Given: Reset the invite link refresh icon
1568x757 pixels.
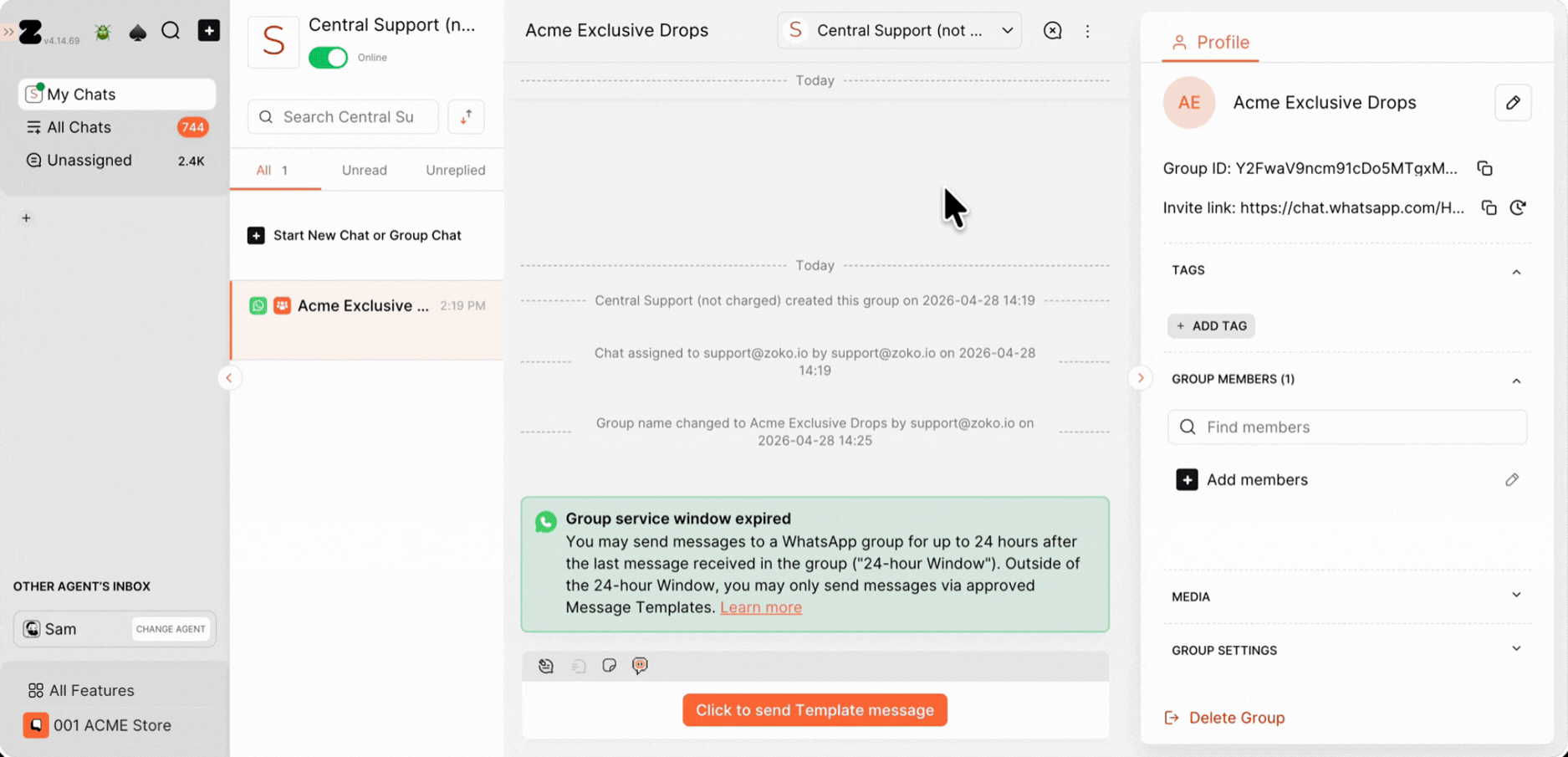Looking at the screenshot, I should click(x=1518, y=207).
